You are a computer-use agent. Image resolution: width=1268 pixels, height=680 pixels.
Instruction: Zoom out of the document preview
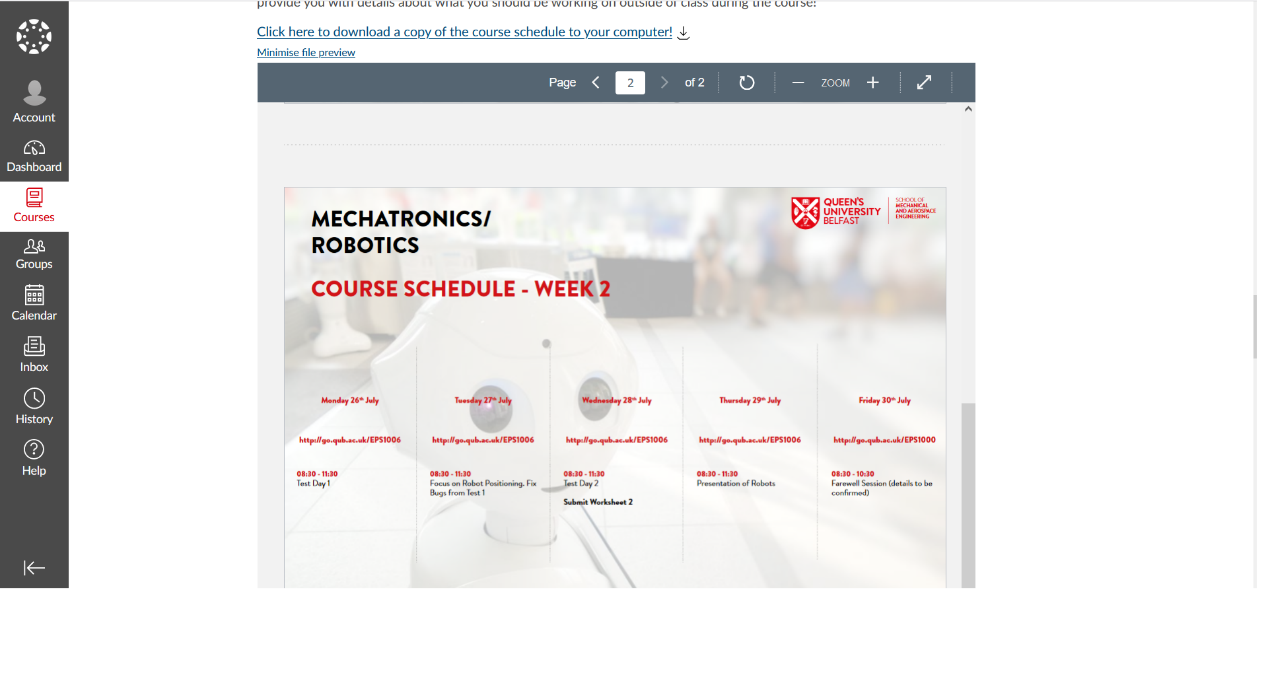(798, 83)
